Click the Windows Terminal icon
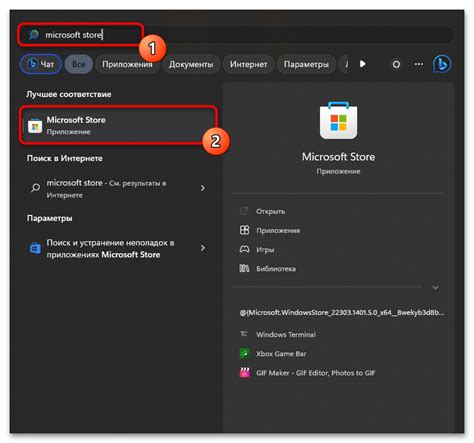Viewport: 474px width, 443px height. 244,334
